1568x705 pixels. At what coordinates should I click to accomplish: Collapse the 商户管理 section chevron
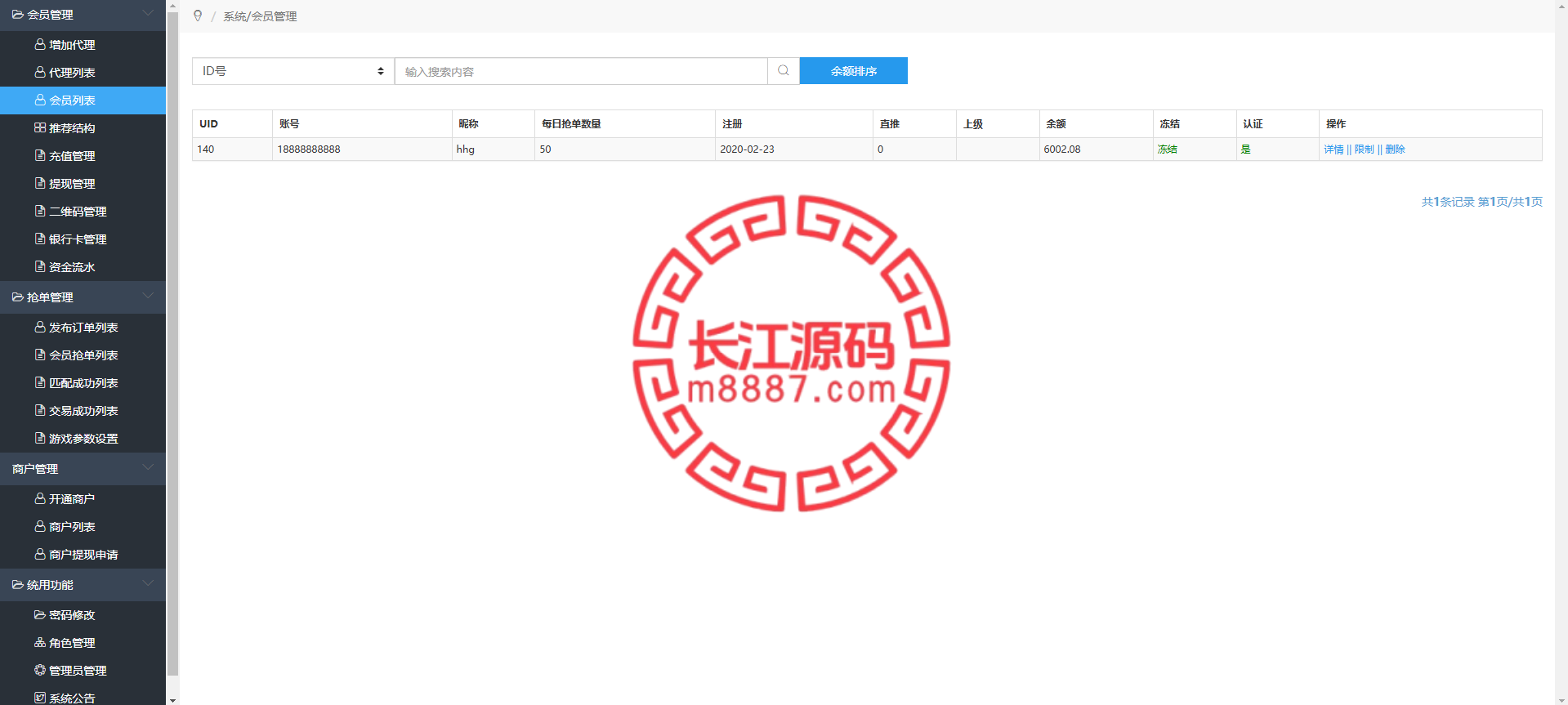(148, 467)
